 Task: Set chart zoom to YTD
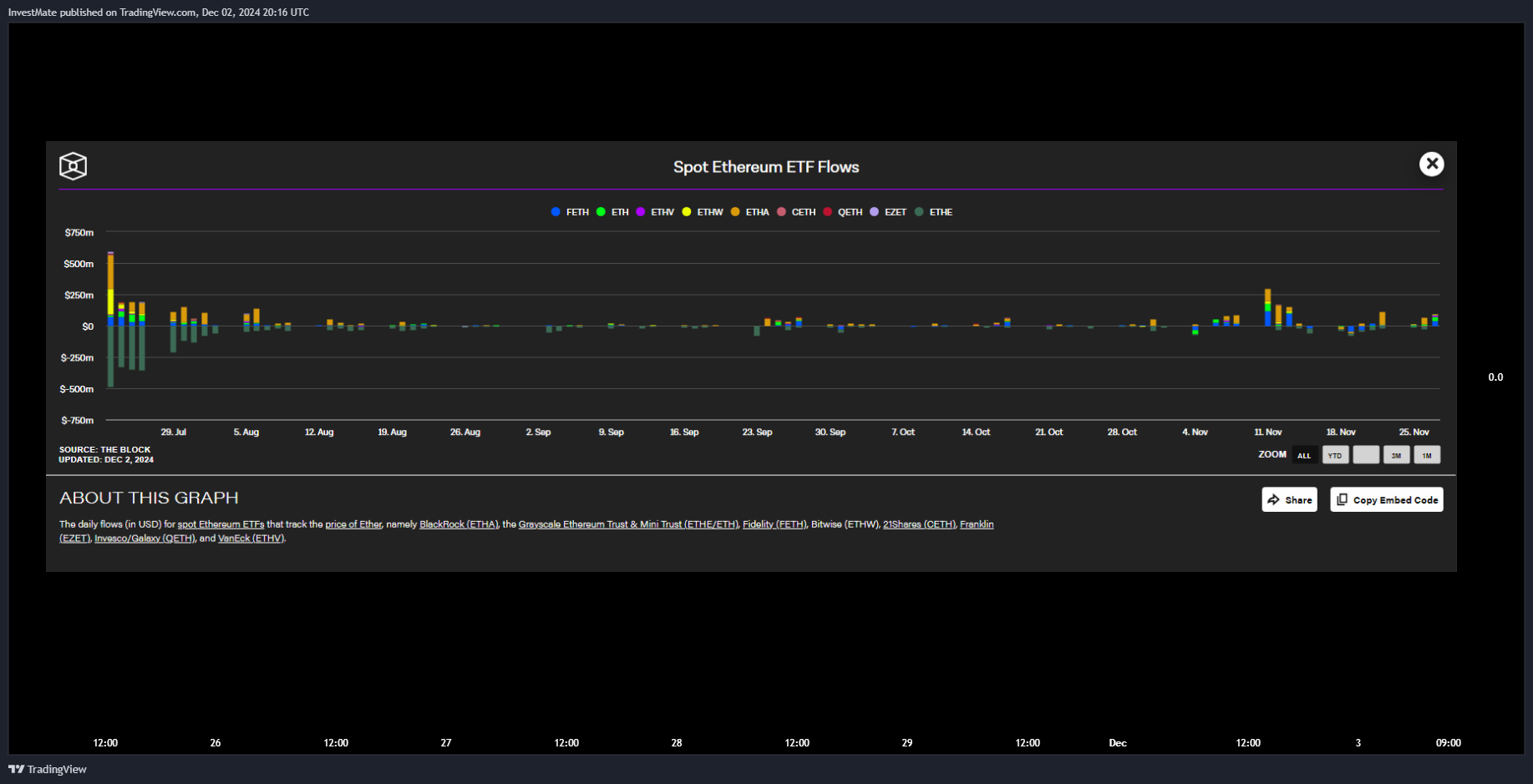(x=1335, y=455)
